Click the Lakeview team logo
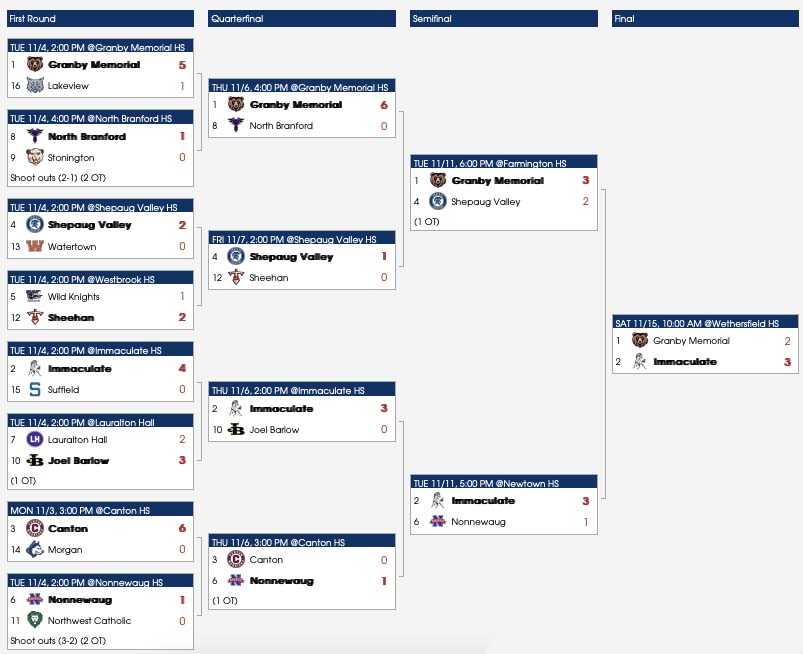The height and width of the screenshot is (654, 803). (x=35, y=86)
